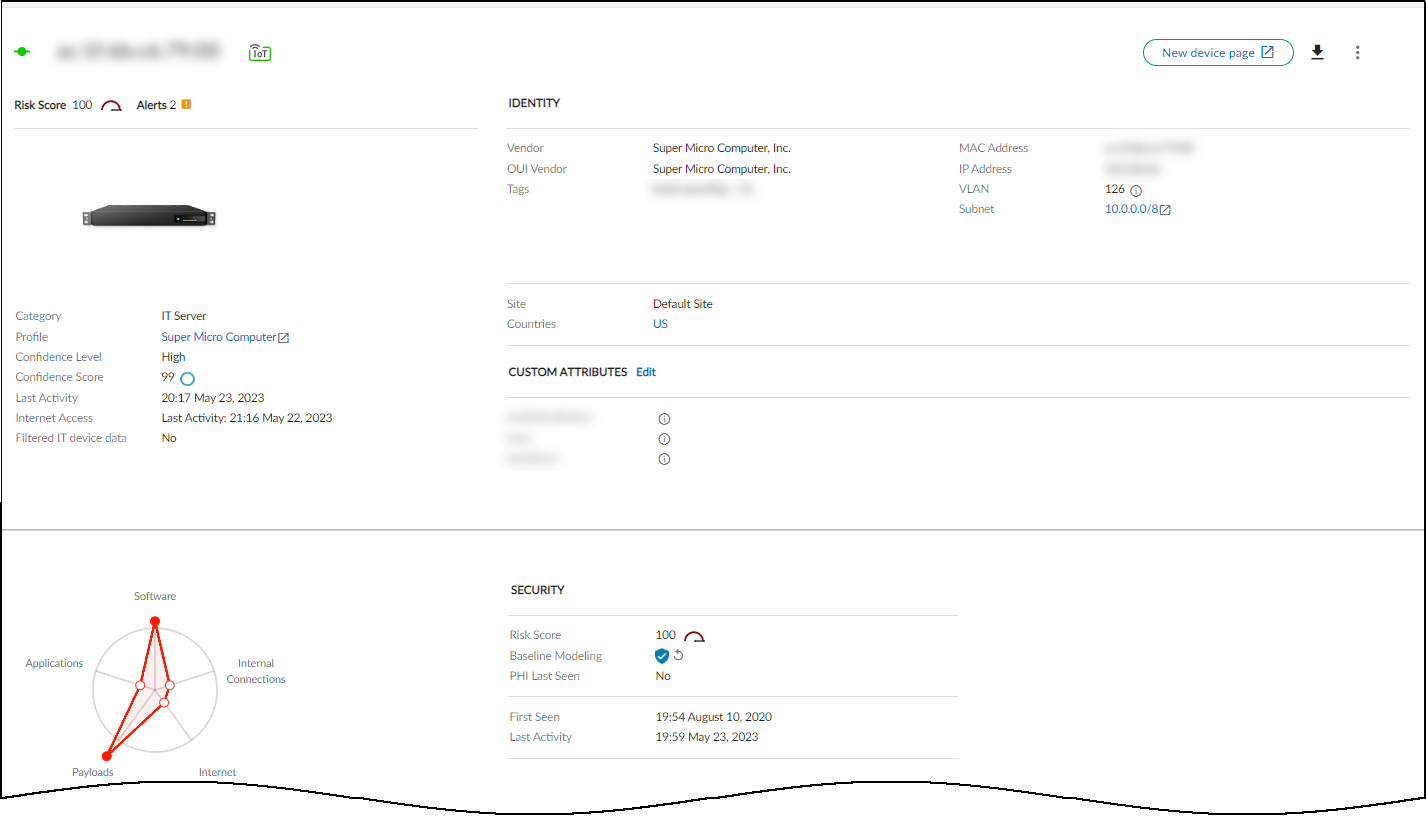Click the IP Address label
The image size is (1426, 816).
(985, 169)
